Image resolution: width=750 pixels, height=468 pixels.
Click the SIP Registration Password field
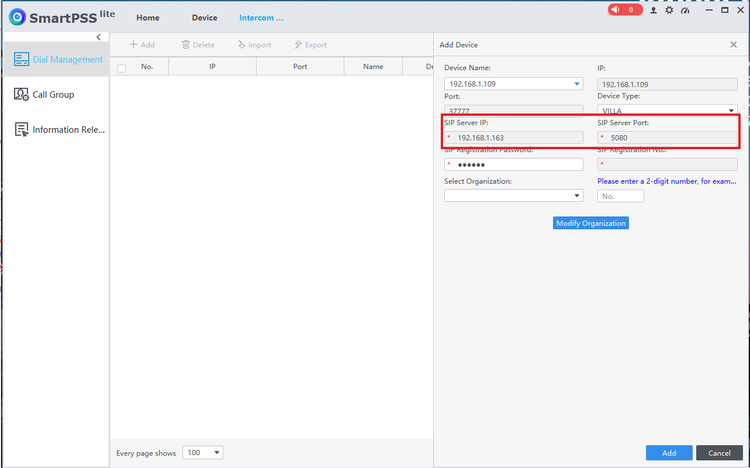(515, 164)
